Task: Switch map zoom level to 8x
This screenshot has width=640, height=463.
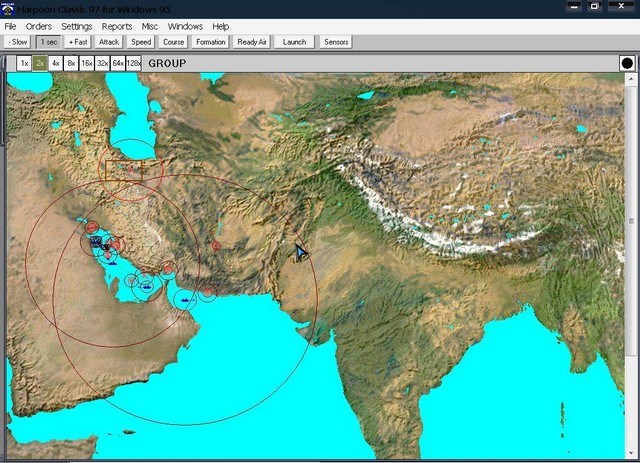Action: tap(71, 63)
